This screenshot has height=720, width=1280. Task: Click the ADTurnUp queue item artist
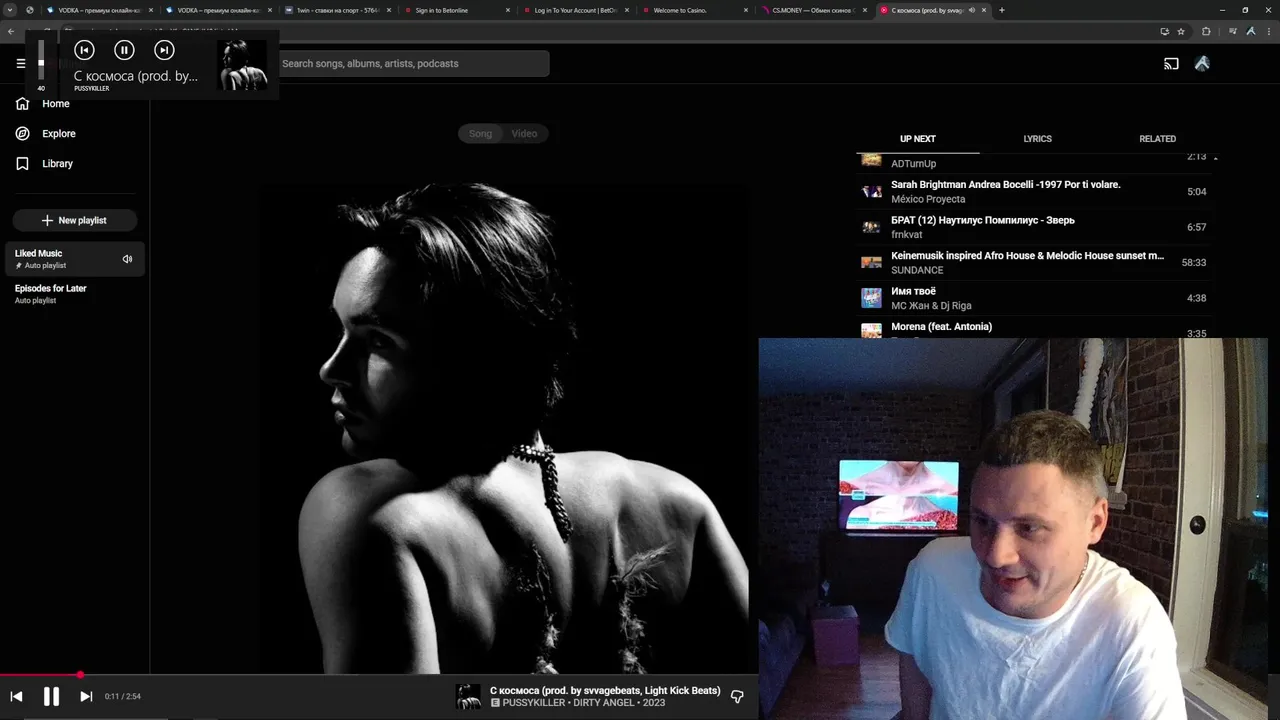click(913, 164)
